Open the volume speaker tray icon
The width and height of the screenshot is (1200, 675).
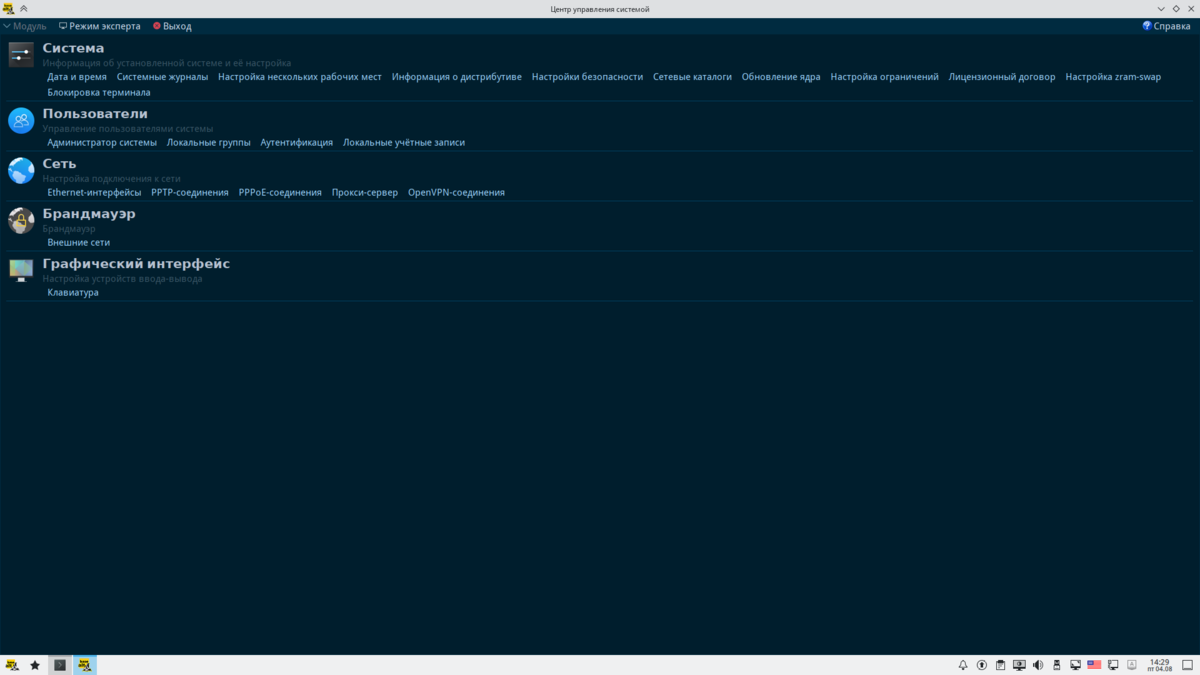(x=1038, y=665)
